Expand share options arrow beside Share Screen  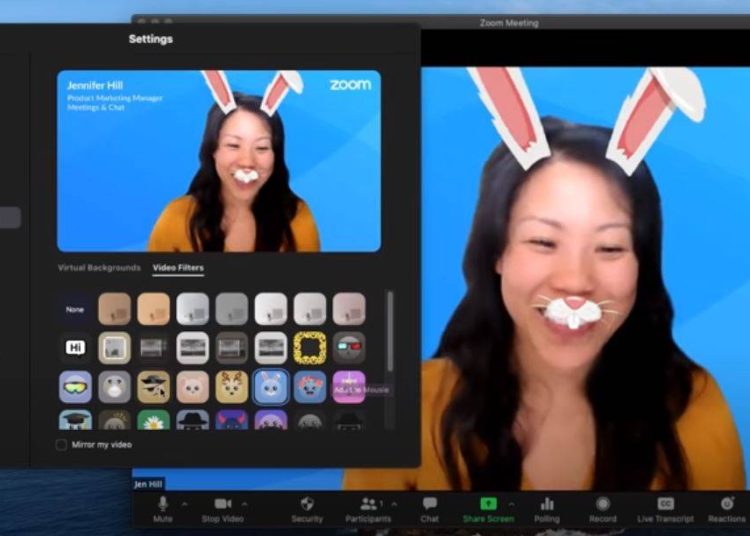(x=511, y=504)
